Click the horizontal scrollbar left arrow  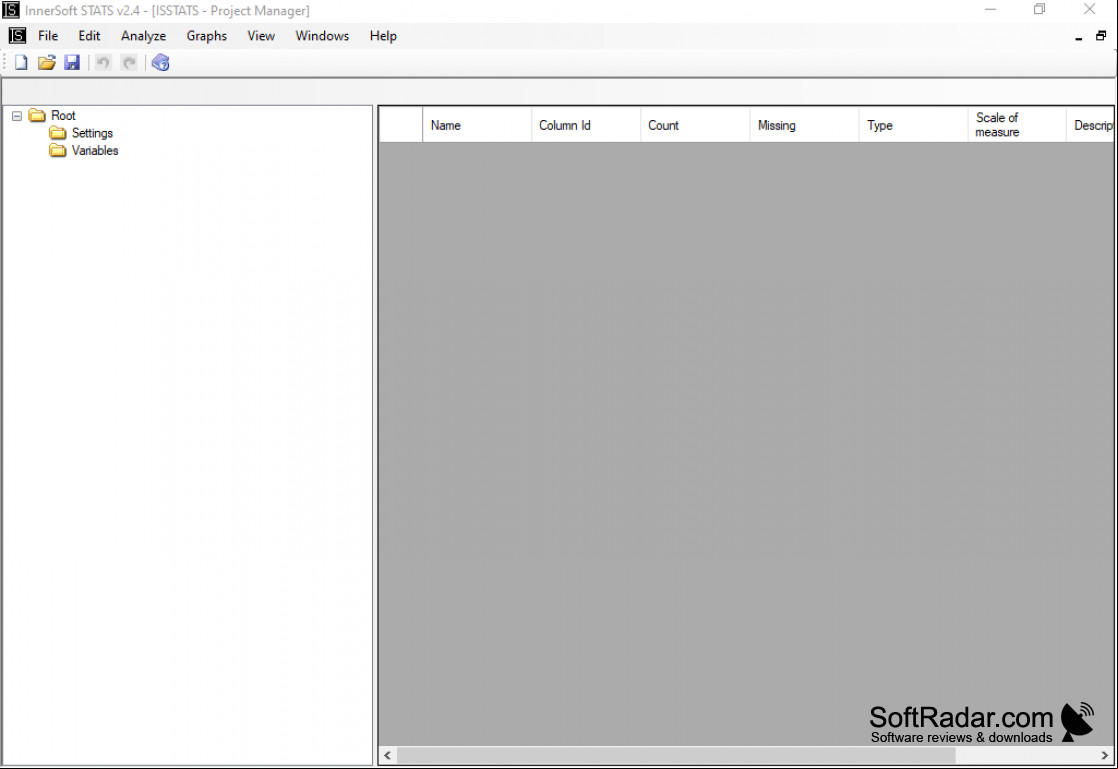tap(387, 755)
